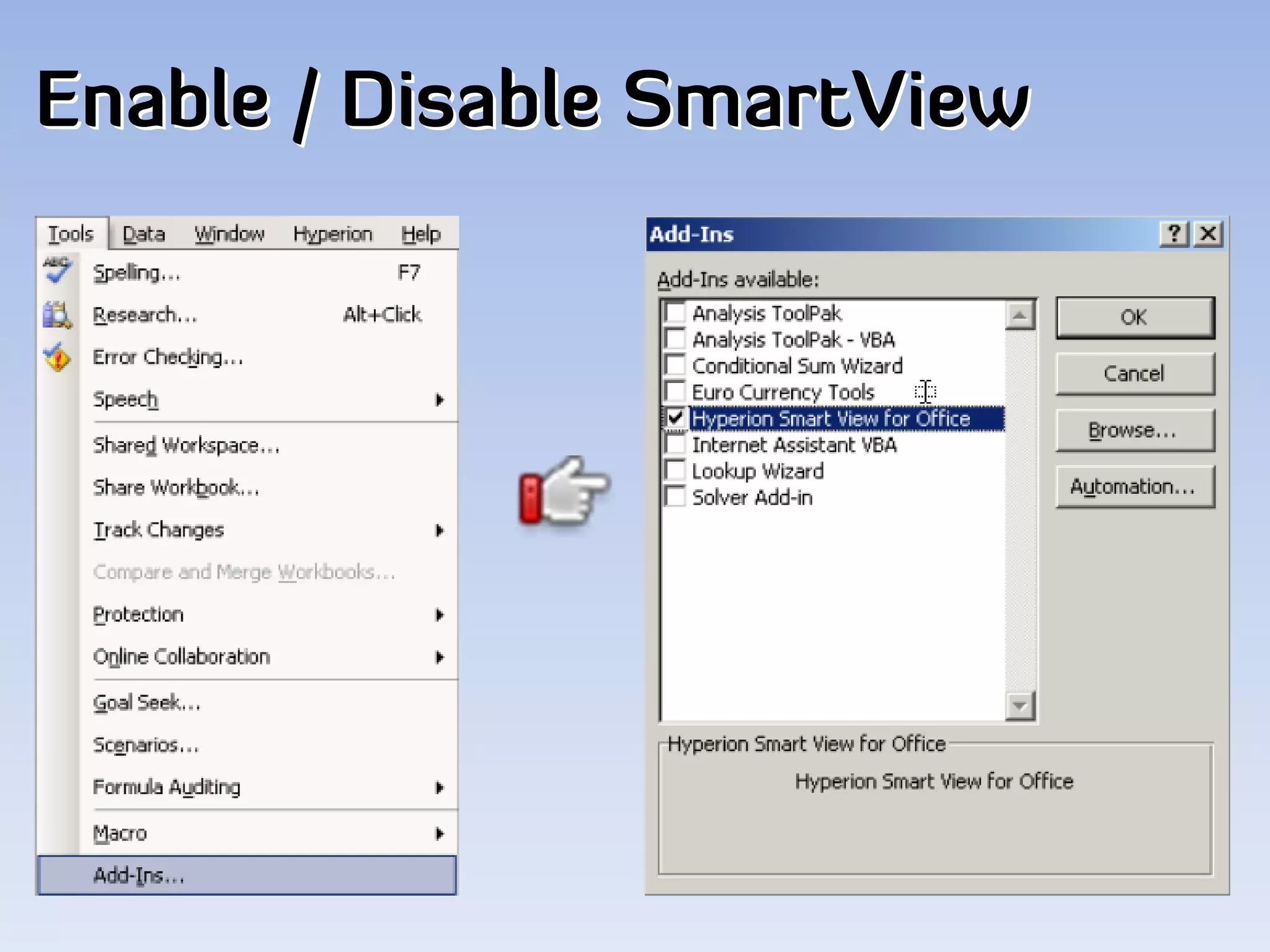
Task: Click the add-ins list scroll down arrow
Action: coord(1019,705)
